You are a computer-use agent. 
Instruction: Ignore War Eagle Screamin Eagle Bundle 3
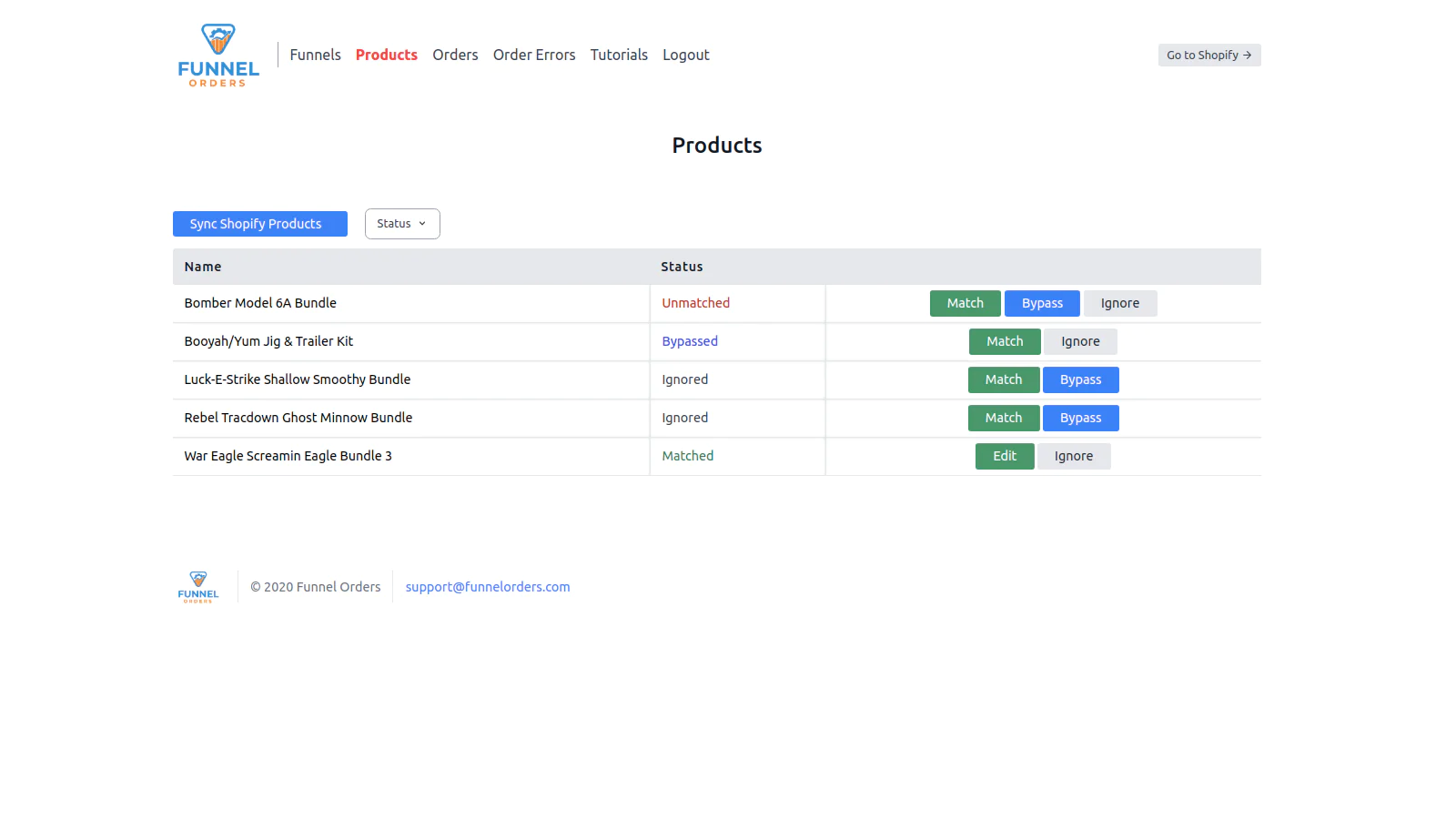coord(1074,456)
